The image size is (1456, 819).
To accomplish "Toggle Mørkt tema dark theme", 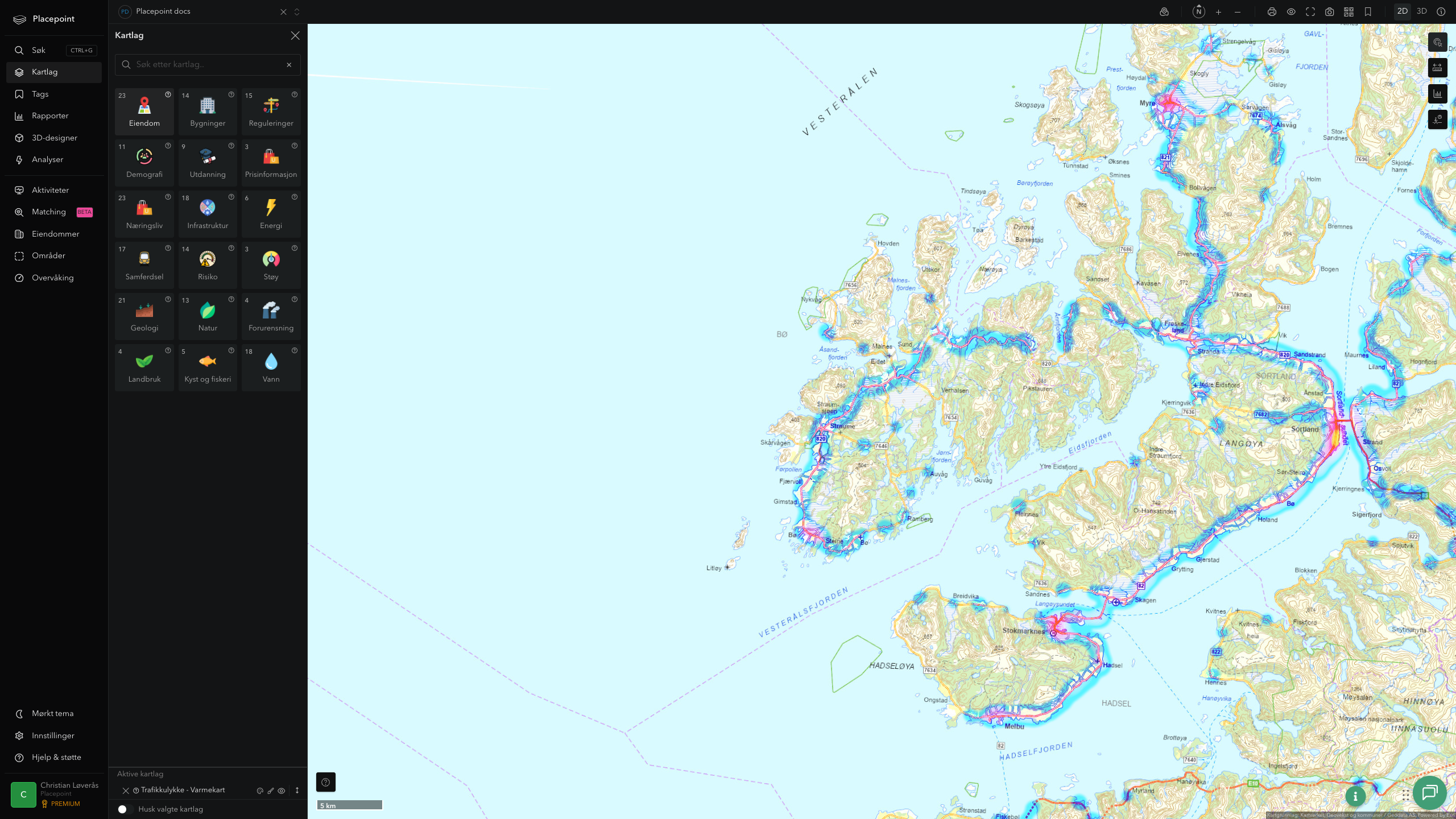I will [x=54, y=714].
